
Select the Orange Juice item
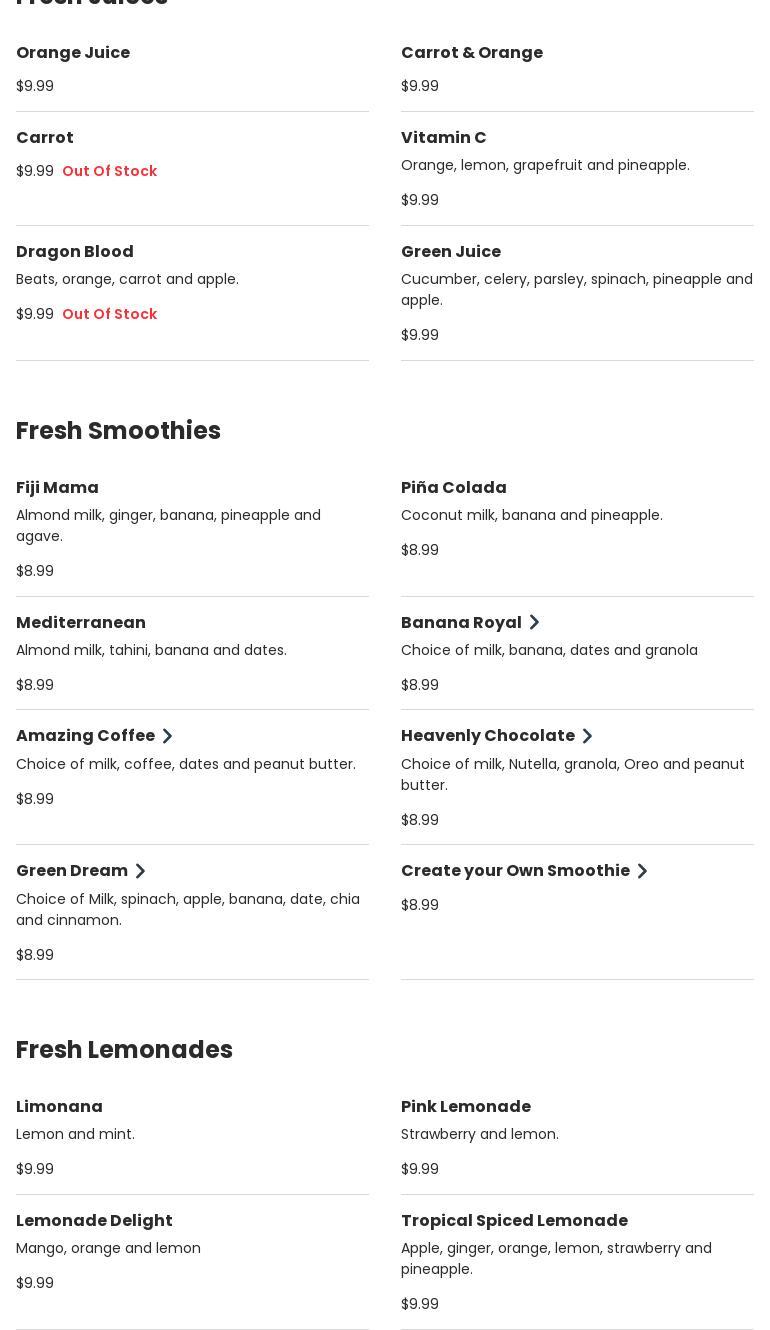[73, 52]
